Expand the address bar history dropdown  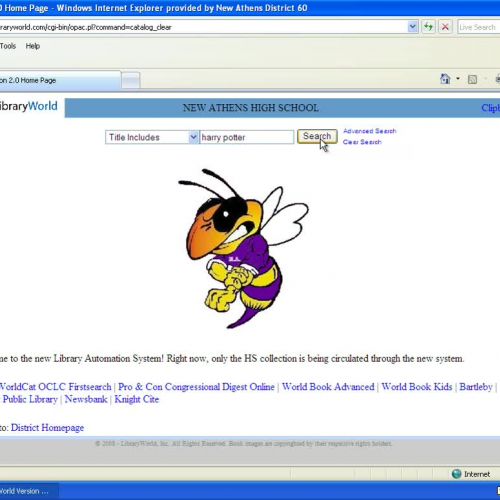click(x=413, y=27)
